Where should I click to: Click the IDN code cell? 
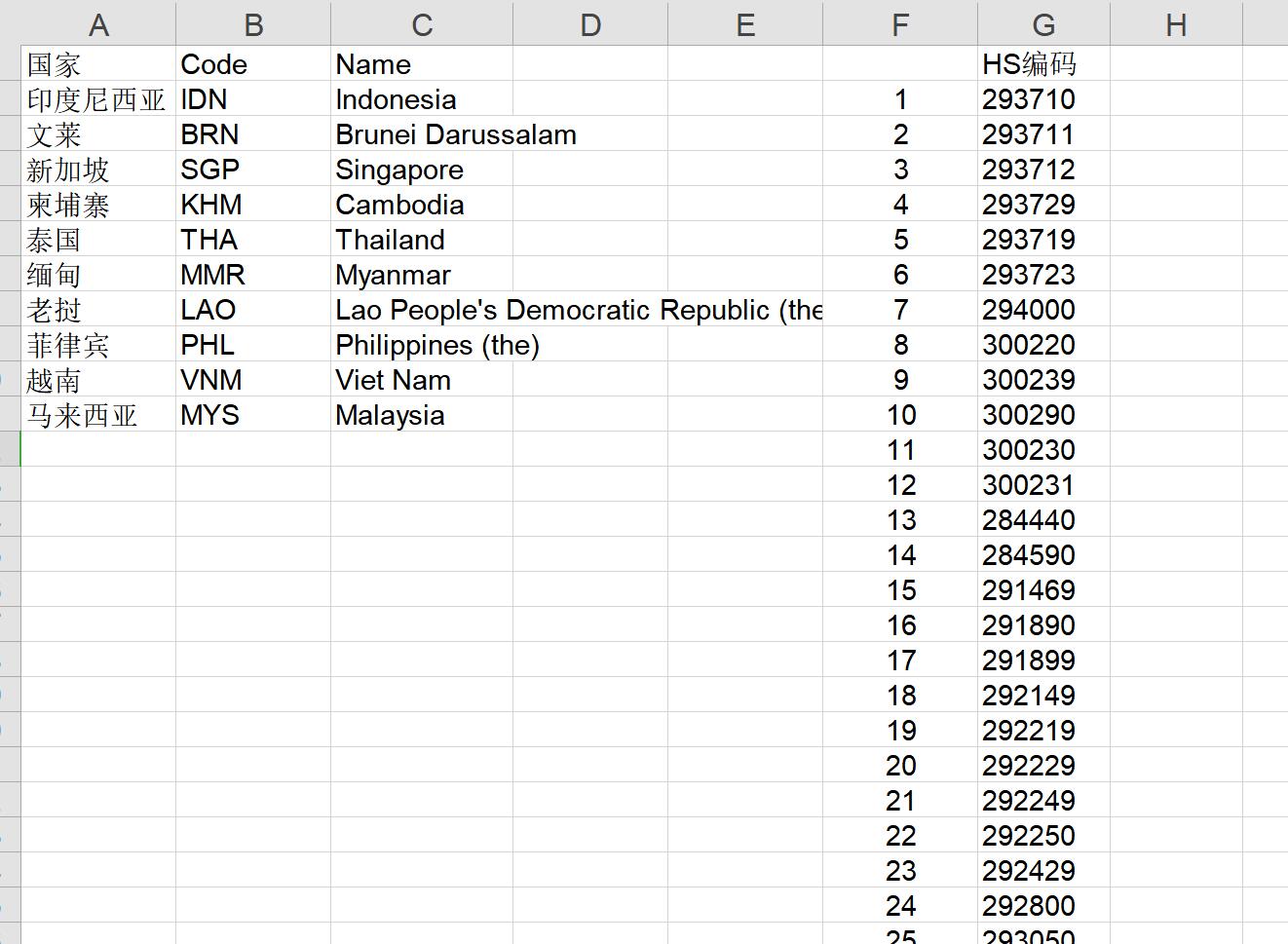pyautogui.click(x=253, y=98)
